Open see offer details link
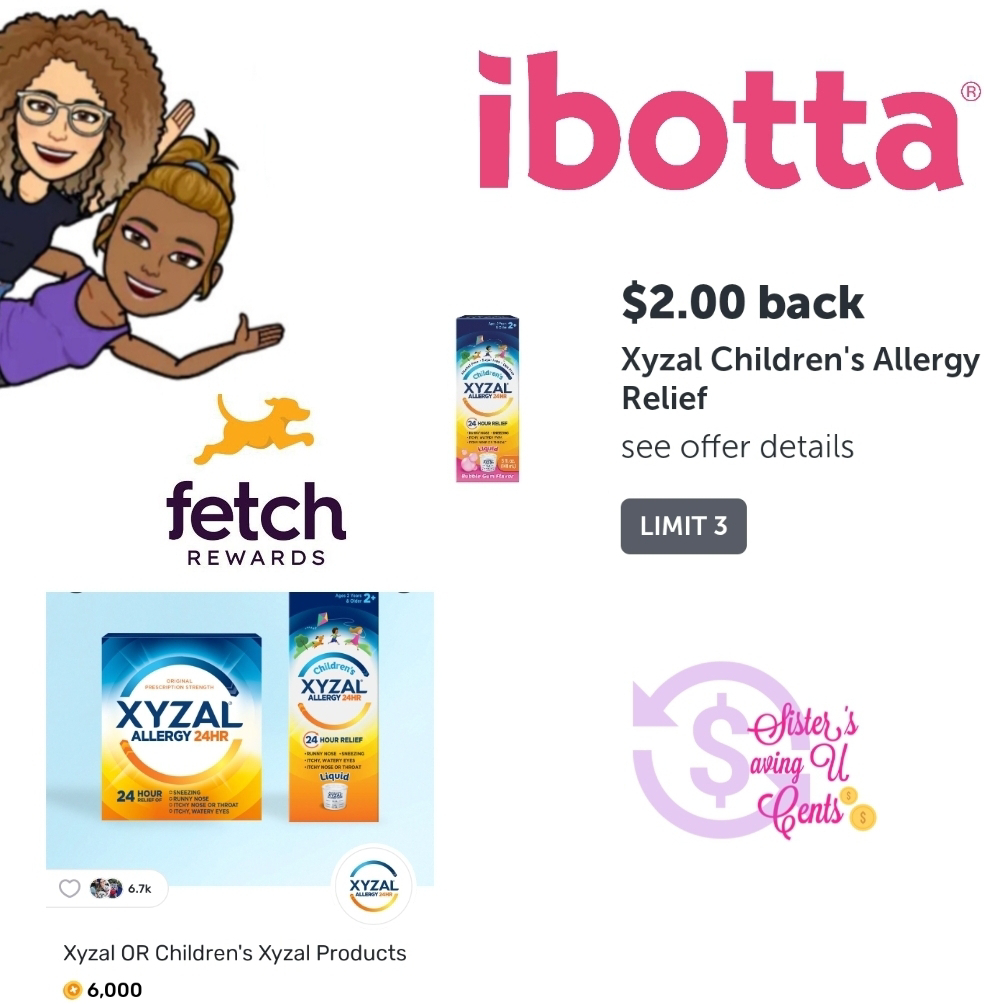The width and height of the screenshot is (984, 1004). pyautogui.click(x=737, y=447)
